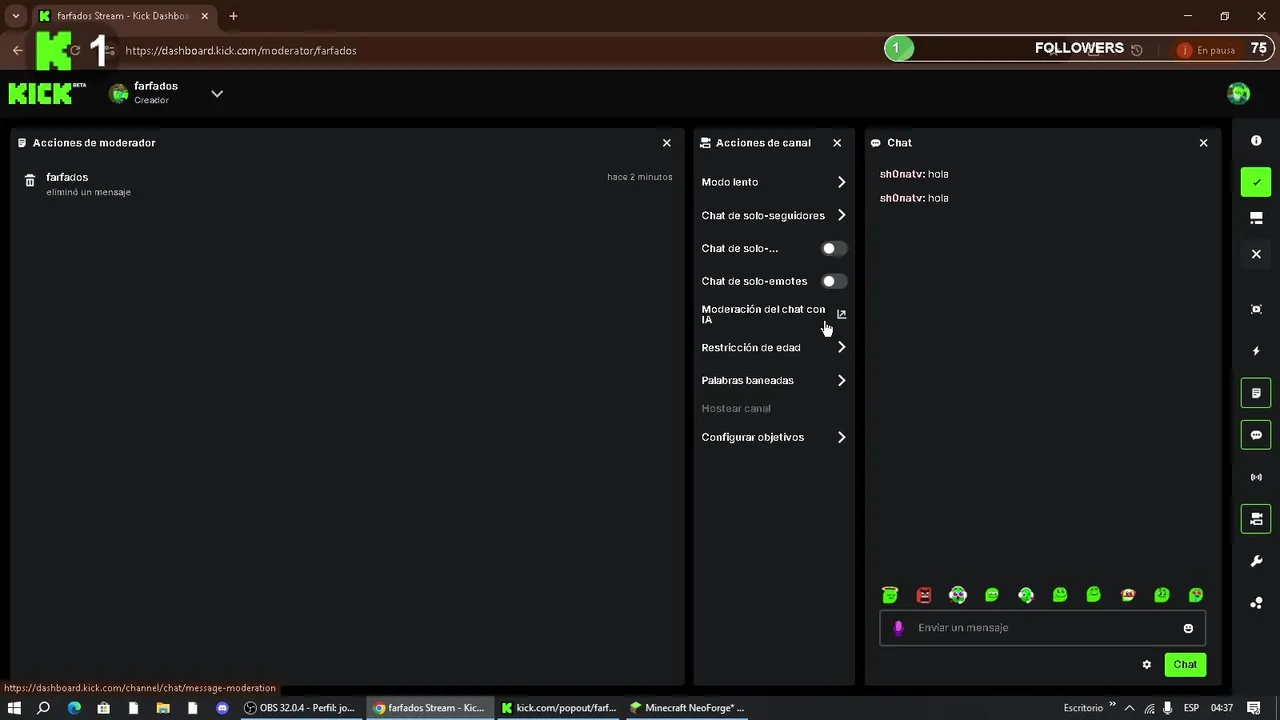Open chat settings gear icon
This screenshot has width=1280, height=720.
click(x=1147, y=664)
